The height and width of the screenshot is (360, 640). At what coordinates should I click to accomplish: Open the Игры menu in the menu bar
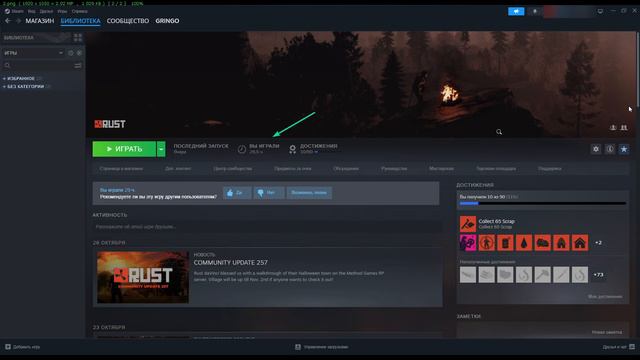tap(62, 11)
